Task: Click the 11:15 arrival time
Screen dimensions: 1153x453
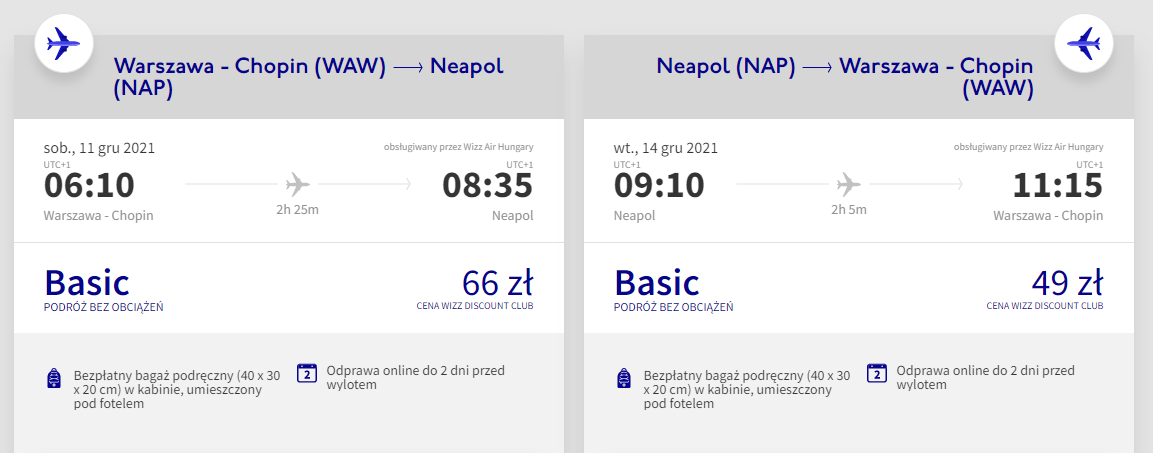Action: click(1057, 186)
